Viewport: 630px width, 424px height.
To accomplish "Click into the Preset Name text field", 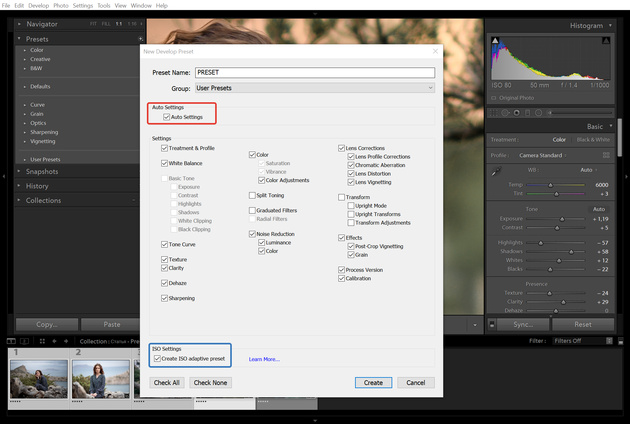I will (315, 73).
